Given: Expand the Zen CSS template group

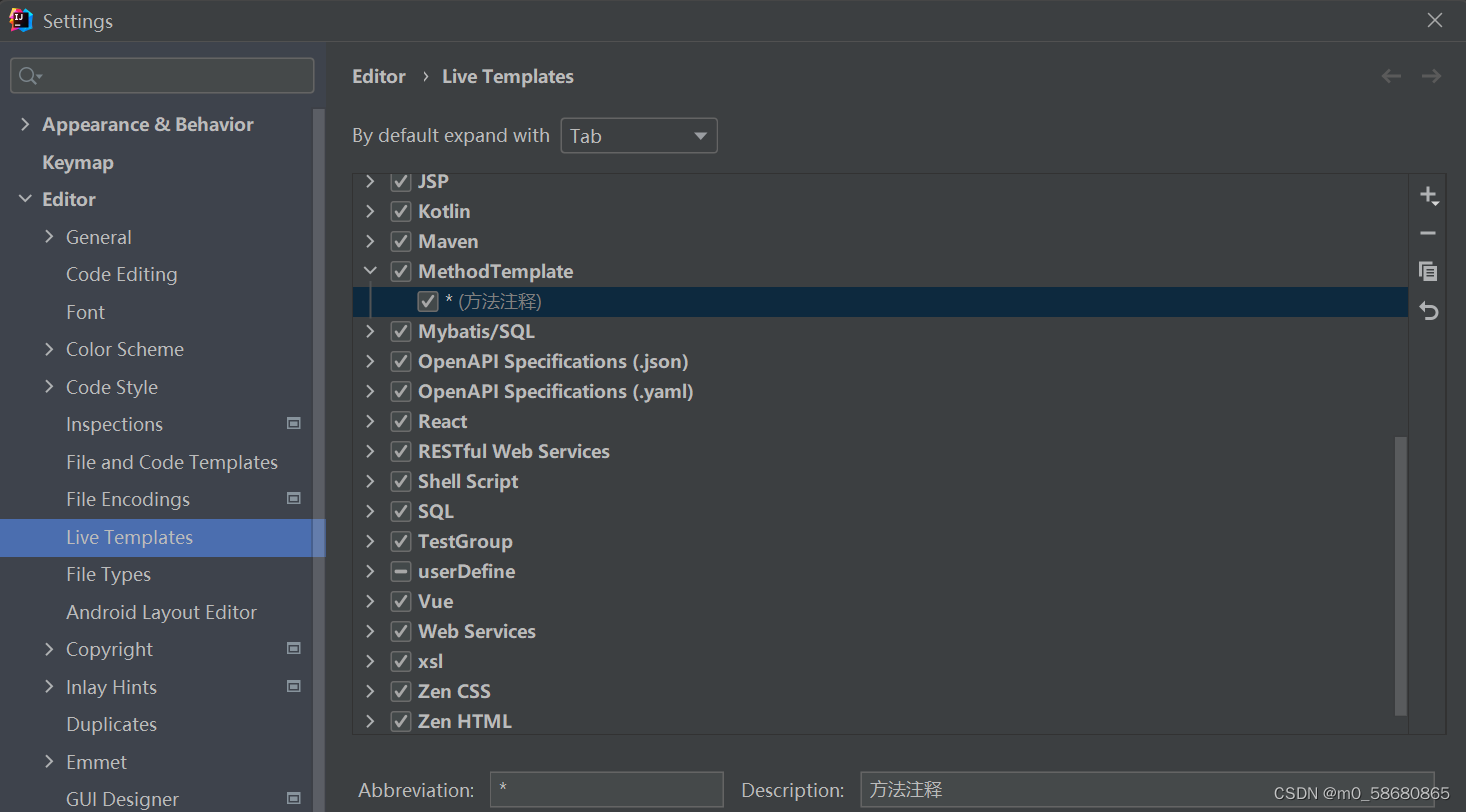Looking at the screenshot, I should pyautogui.click(x=370, y=691).
